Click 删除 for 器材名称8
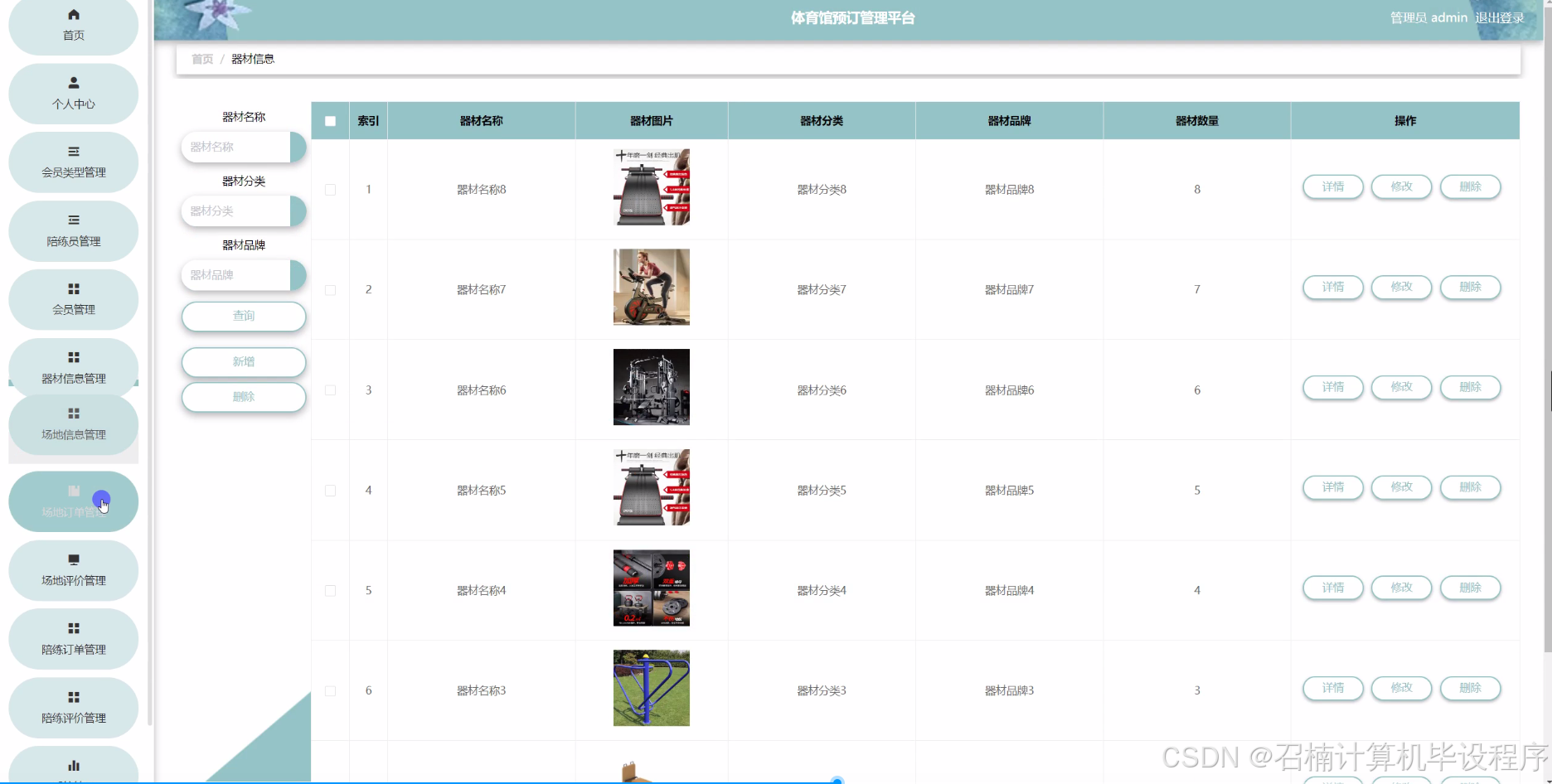The image size is (1552, 784). pos(1471,187)
